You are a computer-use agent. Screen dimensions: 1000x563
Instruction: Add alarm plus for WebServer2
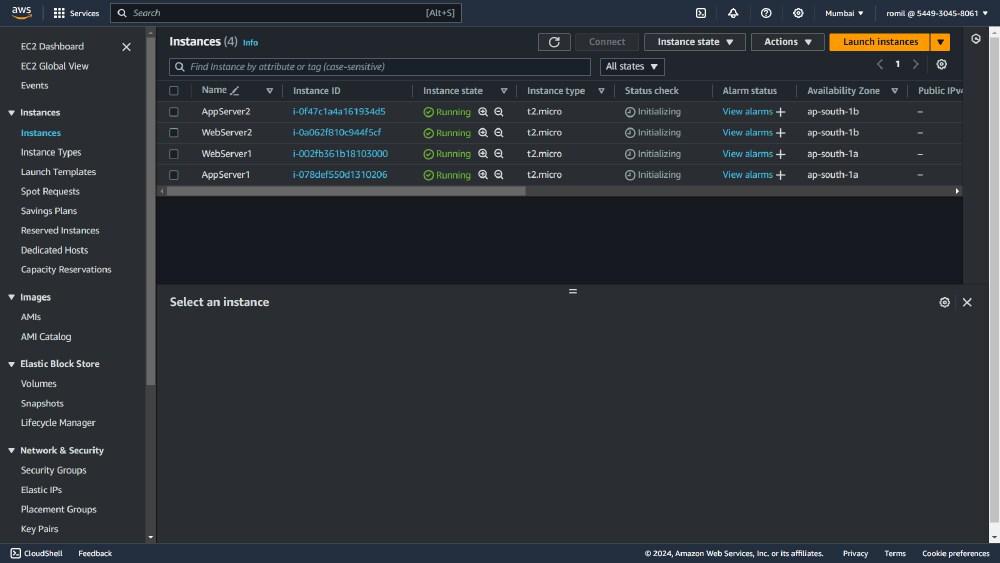pos(781,133)
